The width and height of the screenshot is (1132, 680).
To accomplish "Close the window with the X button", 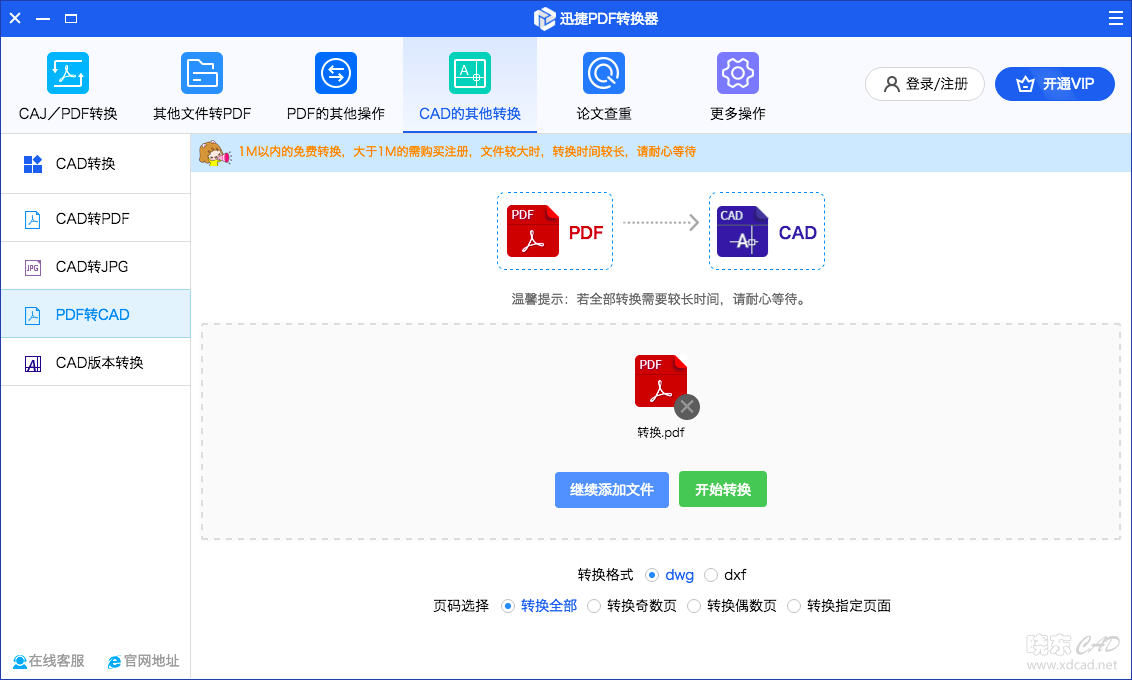I will pyautogui.click(x=15, y=18).
